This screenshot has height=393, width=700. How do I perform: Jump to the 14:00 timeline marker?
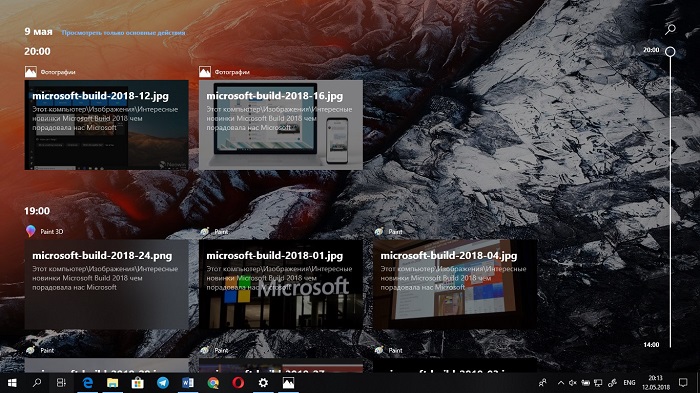(651, 345)
